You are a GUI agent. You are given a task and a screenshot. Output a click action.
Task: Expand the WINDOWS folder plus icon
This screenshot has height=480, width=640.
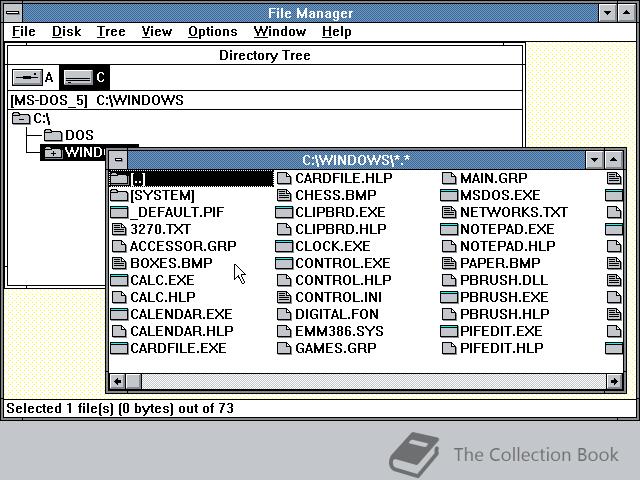tap(53, 152)
